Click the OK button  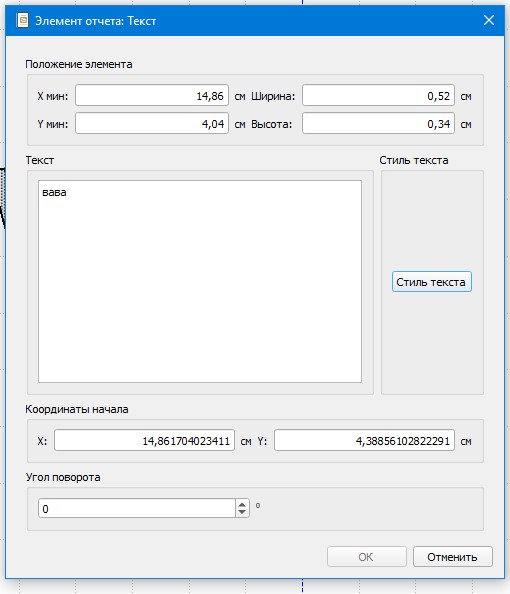(367, 556)
